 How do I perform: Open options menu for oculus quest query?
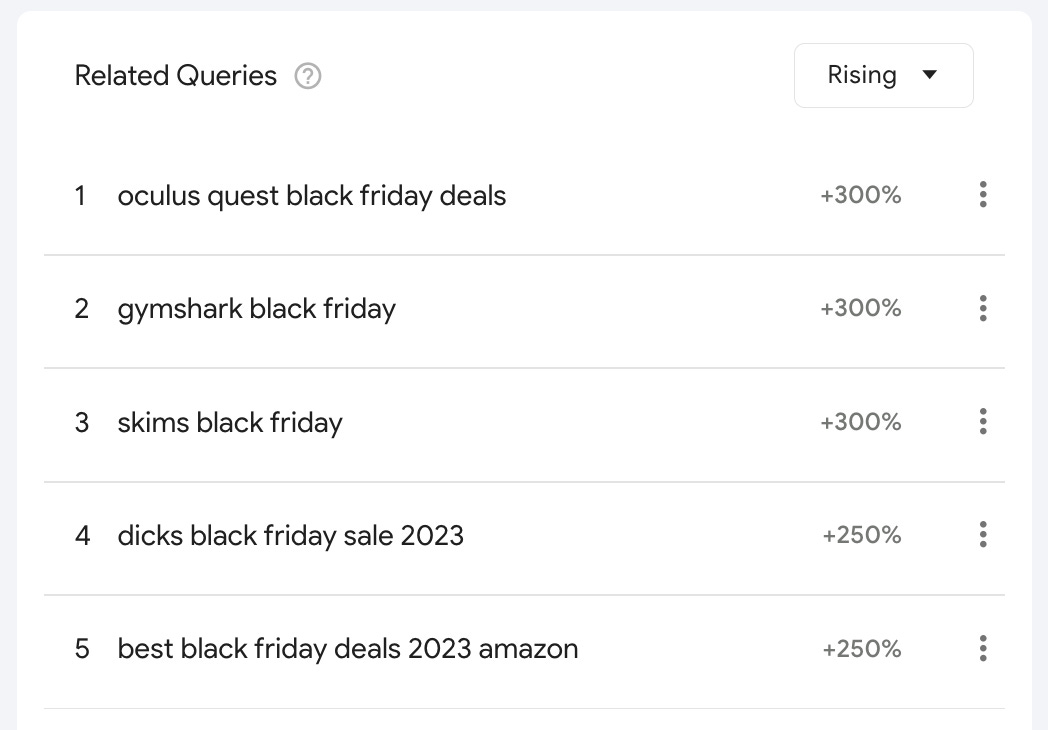click(x=983, y=195)
